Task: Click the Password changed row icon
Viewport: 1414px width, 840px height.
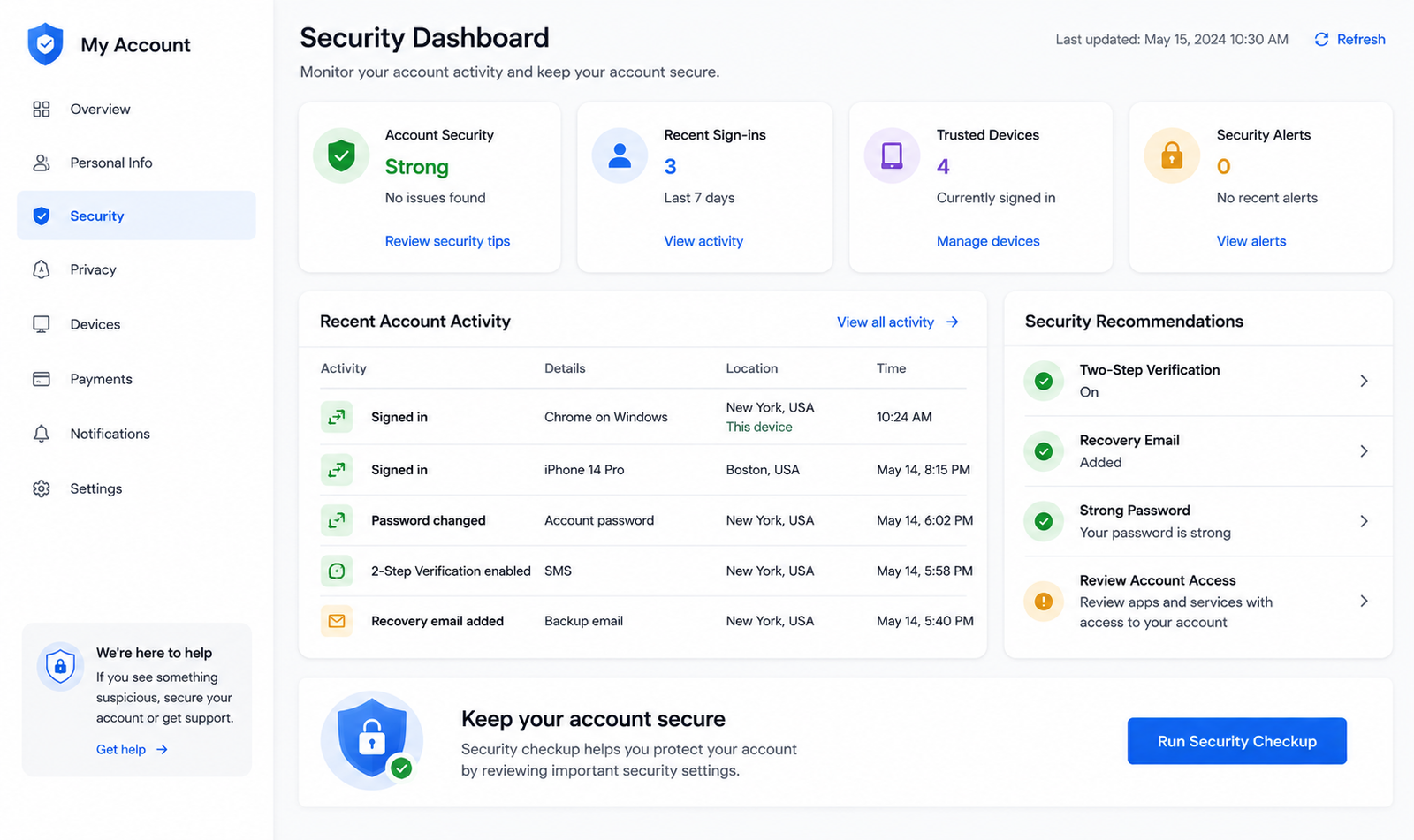Action: tap(337, 520)
